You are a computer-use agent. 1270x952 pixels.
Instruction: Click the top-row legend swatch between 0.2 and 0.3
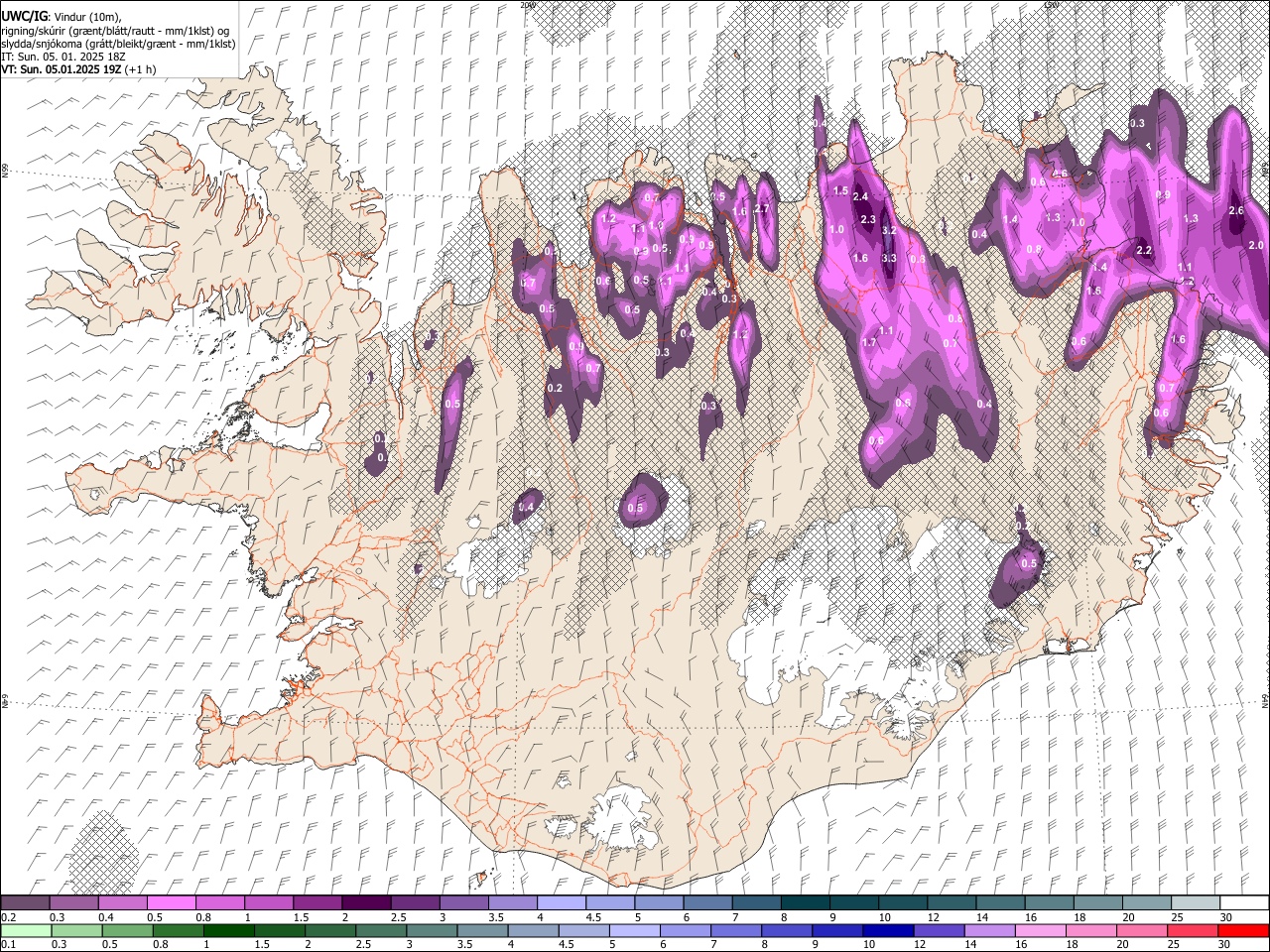click(x=25, y=903)
